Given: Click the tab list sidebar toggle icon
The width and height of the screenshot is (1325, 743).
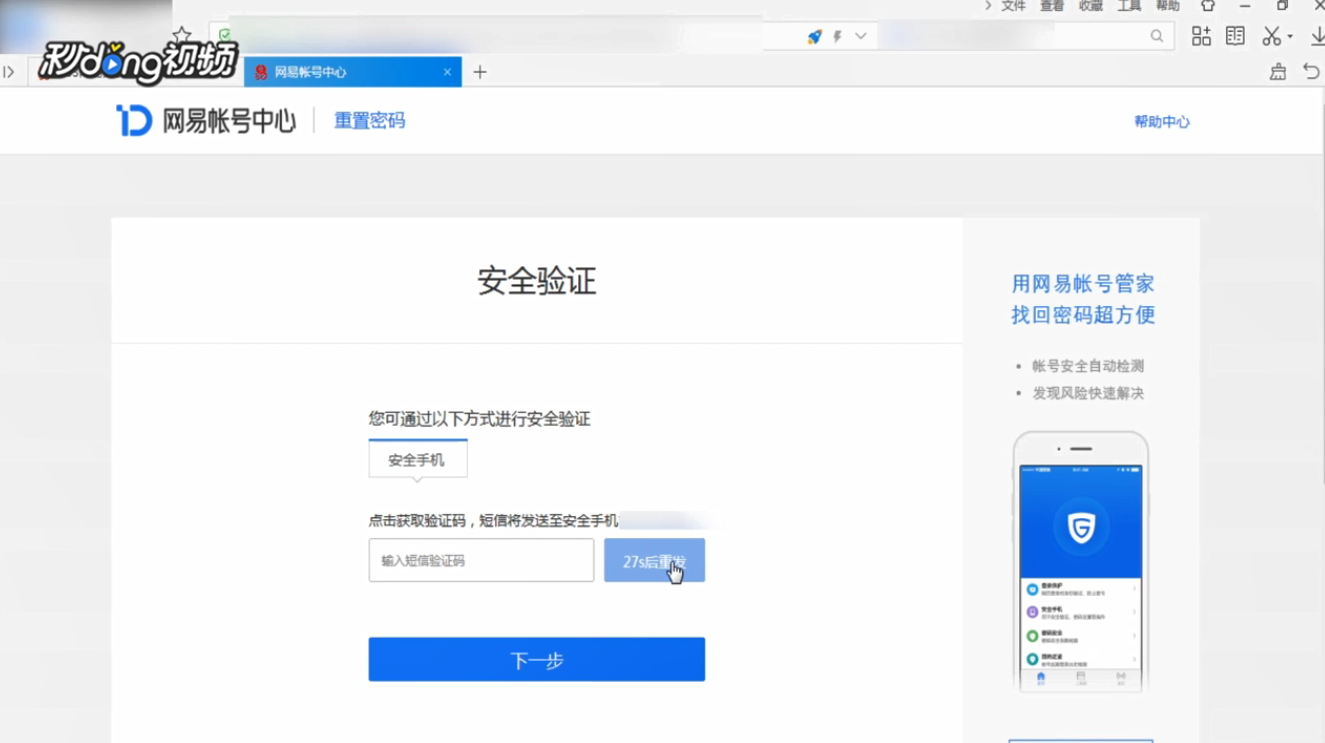Looking at the screenshot, I should [9, 72].
